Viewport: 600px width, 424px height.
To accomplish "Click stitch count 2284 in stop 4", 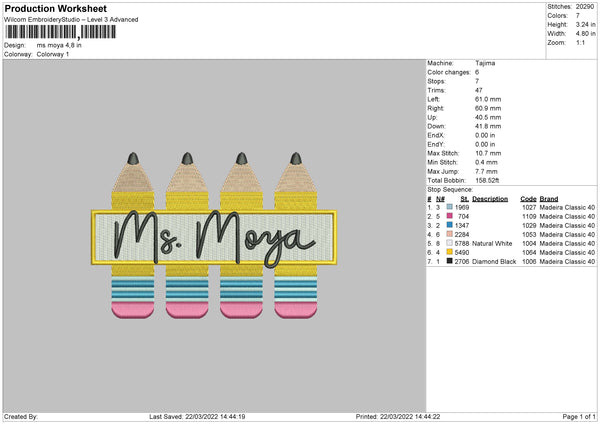I will pyautogui.click(x=462, y=235).
